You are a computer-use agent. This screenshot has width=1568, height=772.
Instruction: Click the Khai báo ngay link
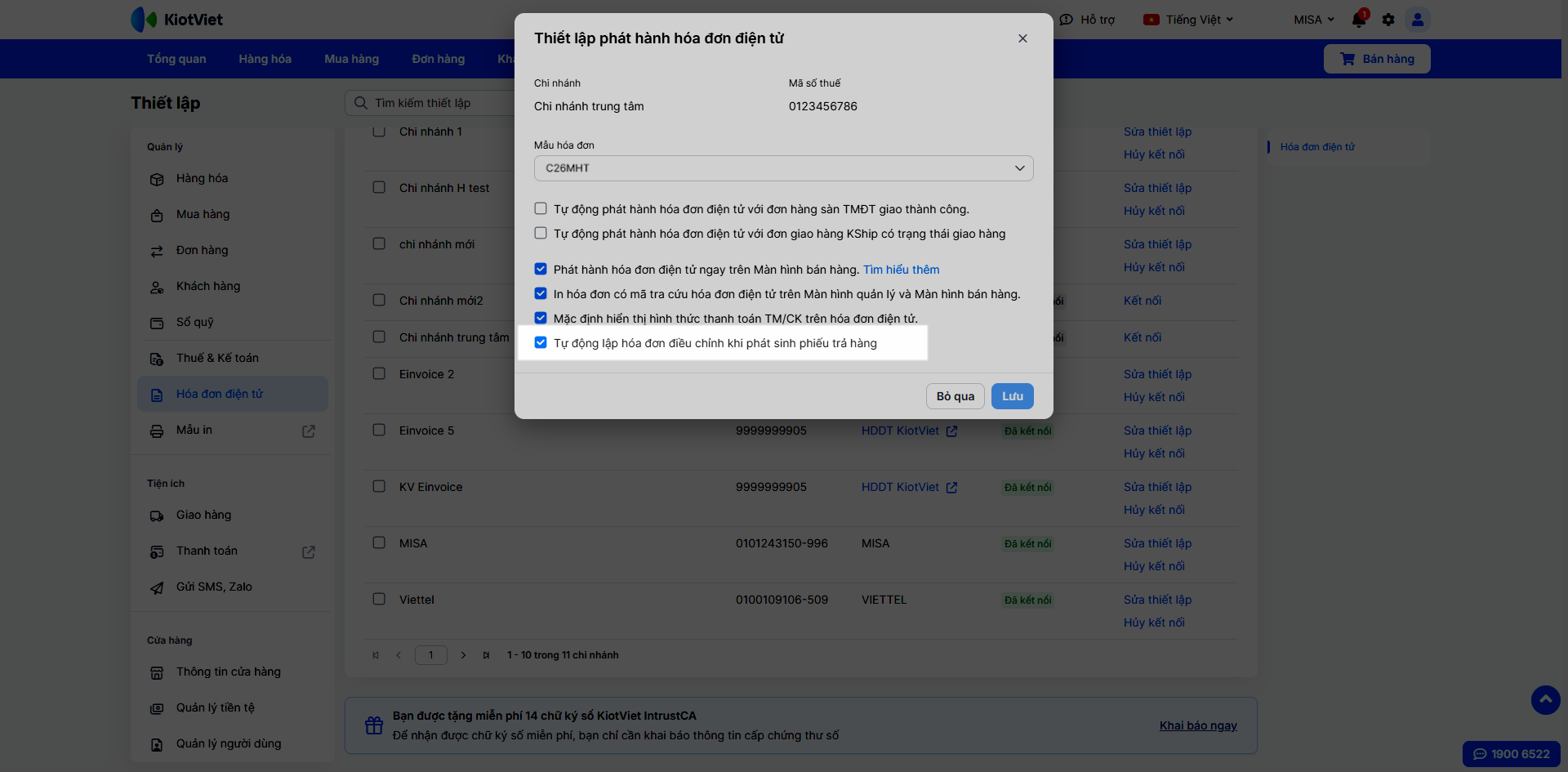pos(1198,725)
